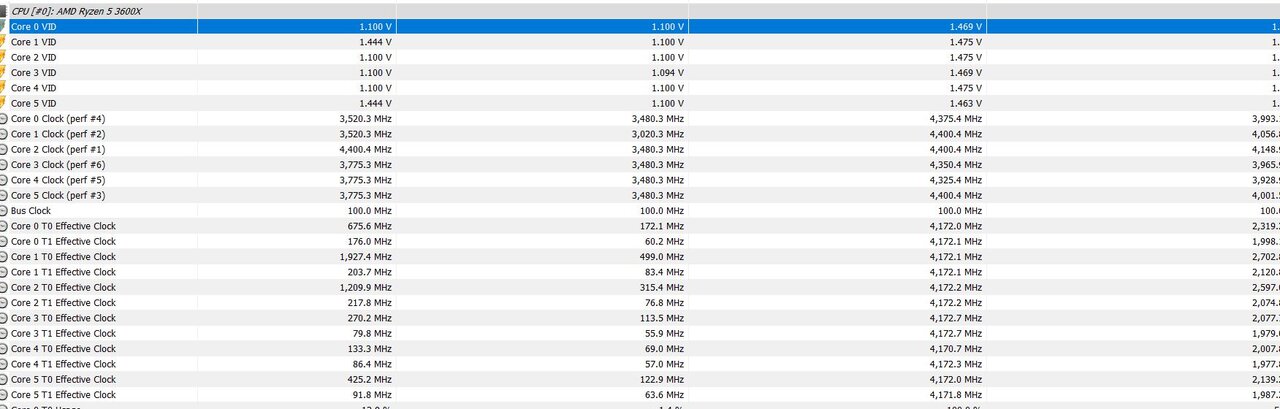
Task: Click the icon beside Core 0 T0 Effective Clock
Action: pyautogui.click(x=3, y=226)
